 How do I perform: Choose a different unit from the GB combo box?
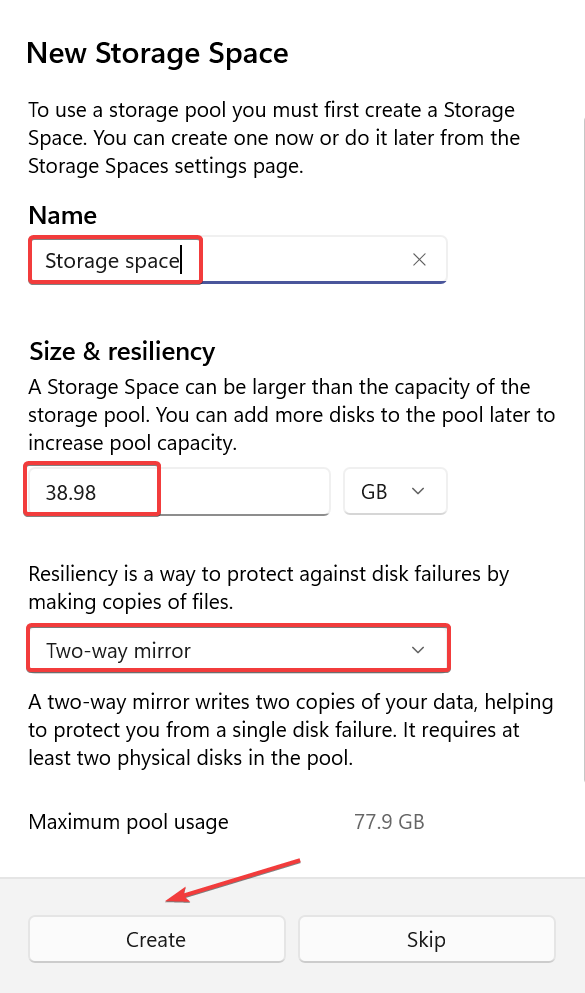point(395,491)
